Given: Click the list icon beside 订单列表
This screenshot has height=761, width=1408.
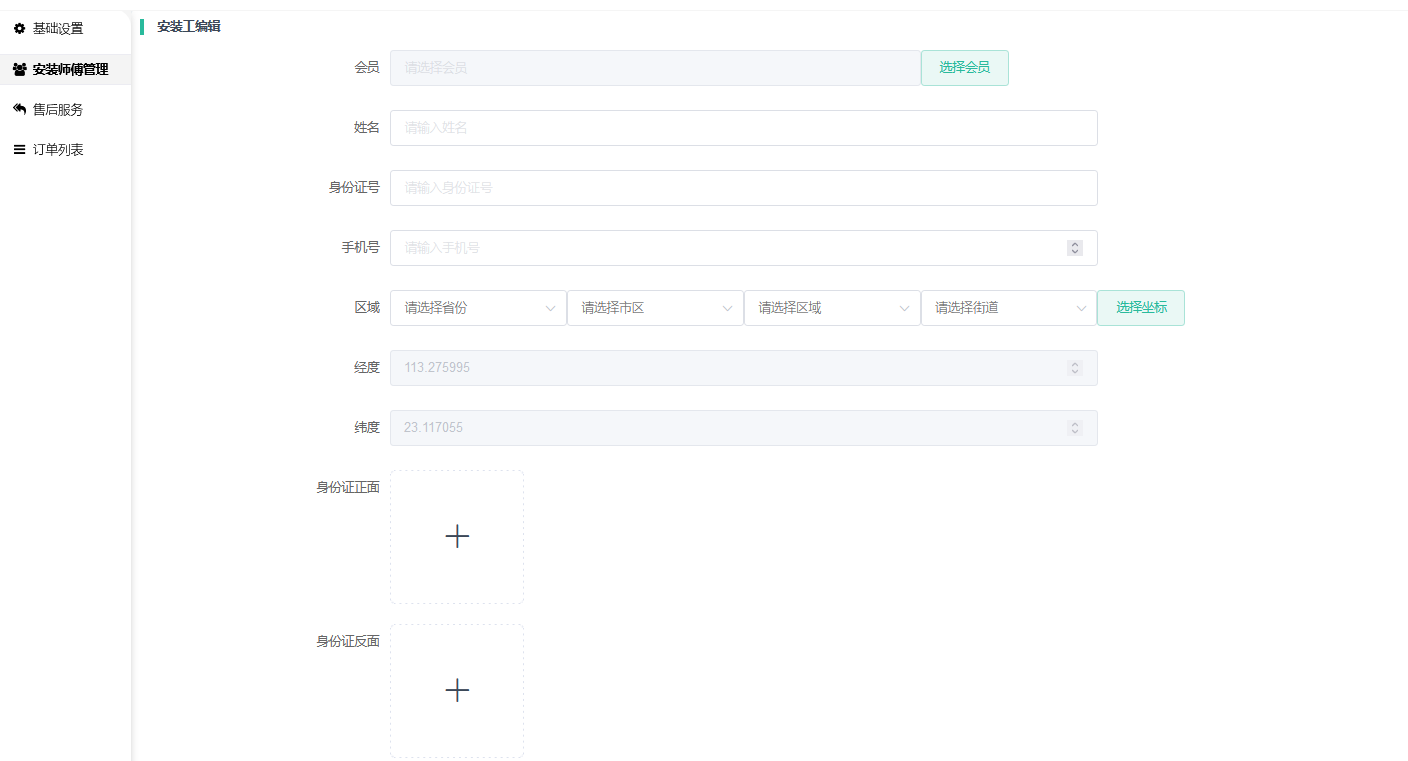Looking at the screenshot, I should pyautogui.click(x=19, y=150).
